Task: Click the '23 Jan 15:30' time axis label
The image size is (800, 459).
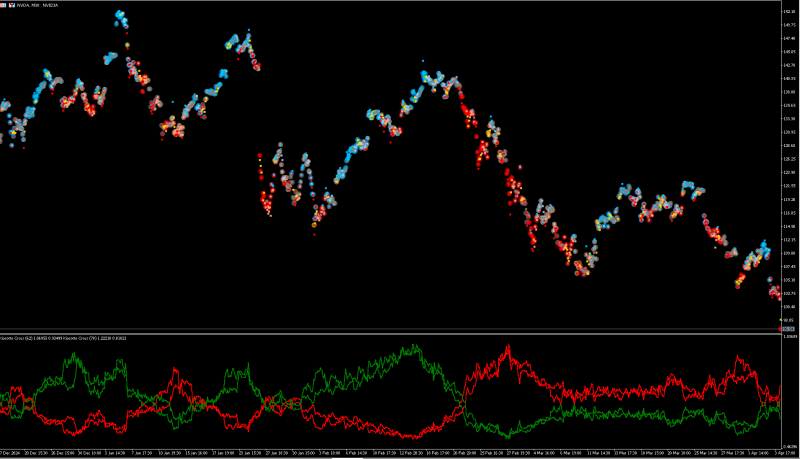Action: pos(250,453)
